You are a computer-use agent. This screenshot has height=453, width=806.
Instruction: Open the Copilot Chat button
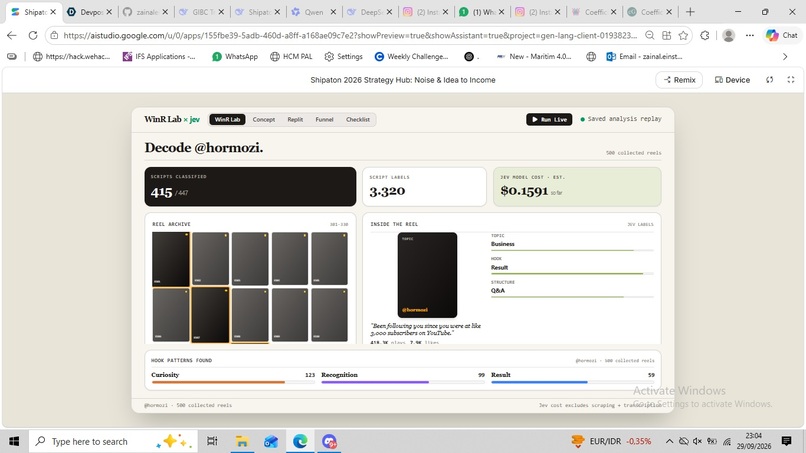782,35
